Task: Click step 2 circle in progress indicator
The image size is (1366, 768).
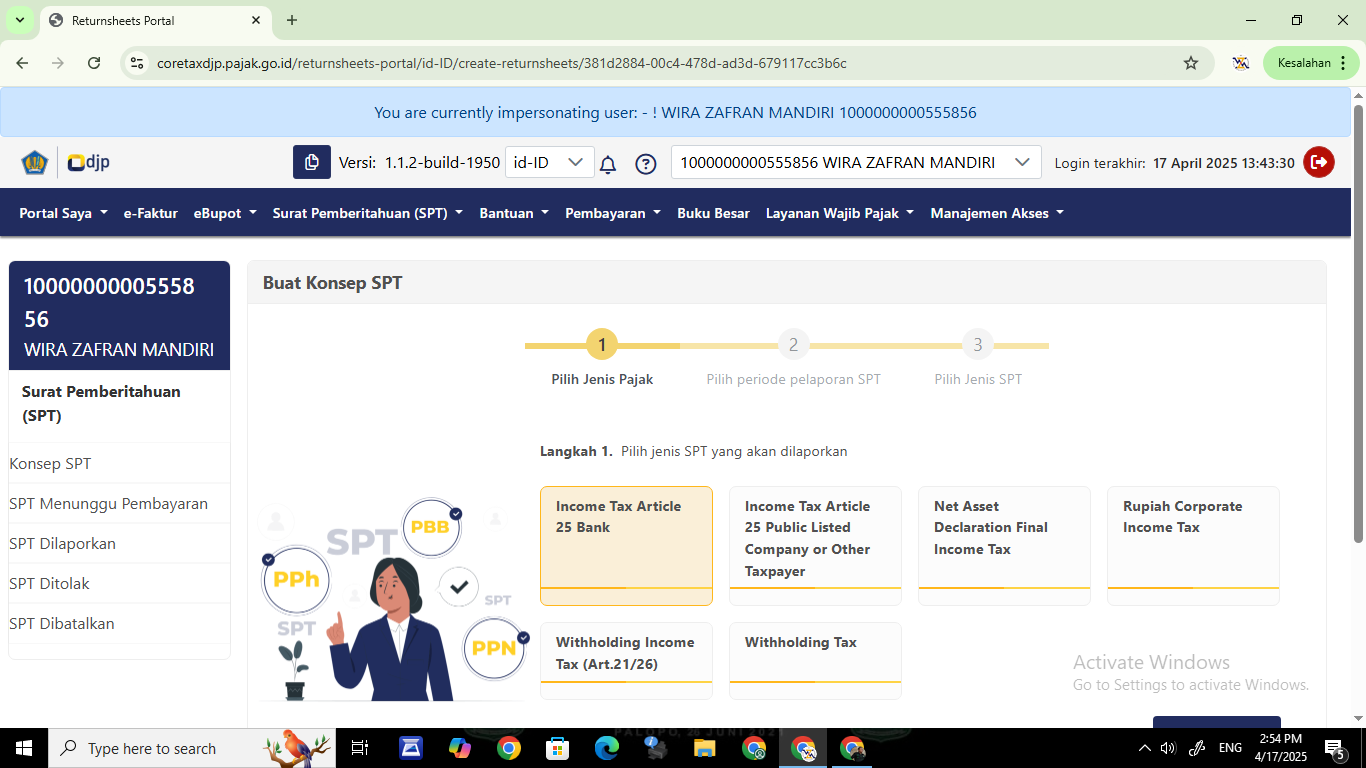Action: coord(793,345)
